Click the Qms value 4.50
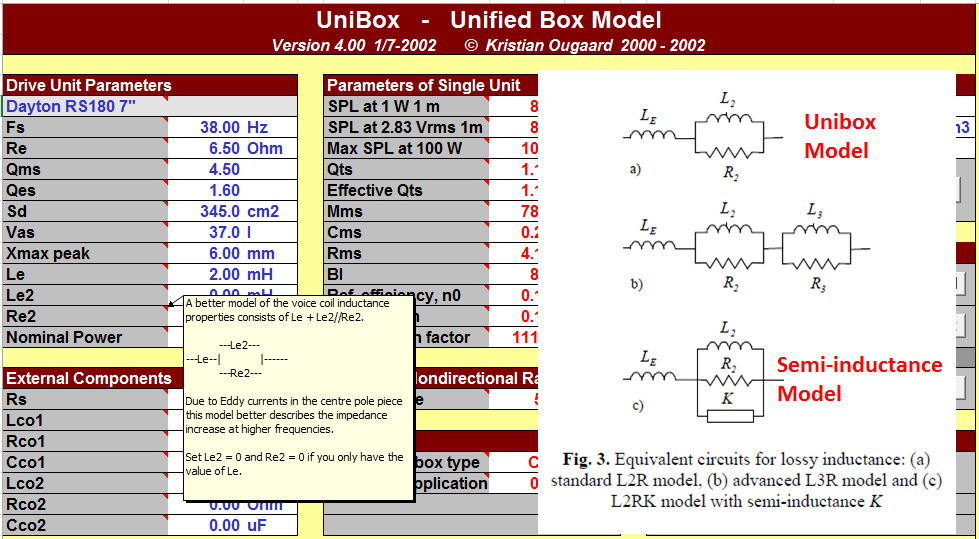 click(225, 169)
